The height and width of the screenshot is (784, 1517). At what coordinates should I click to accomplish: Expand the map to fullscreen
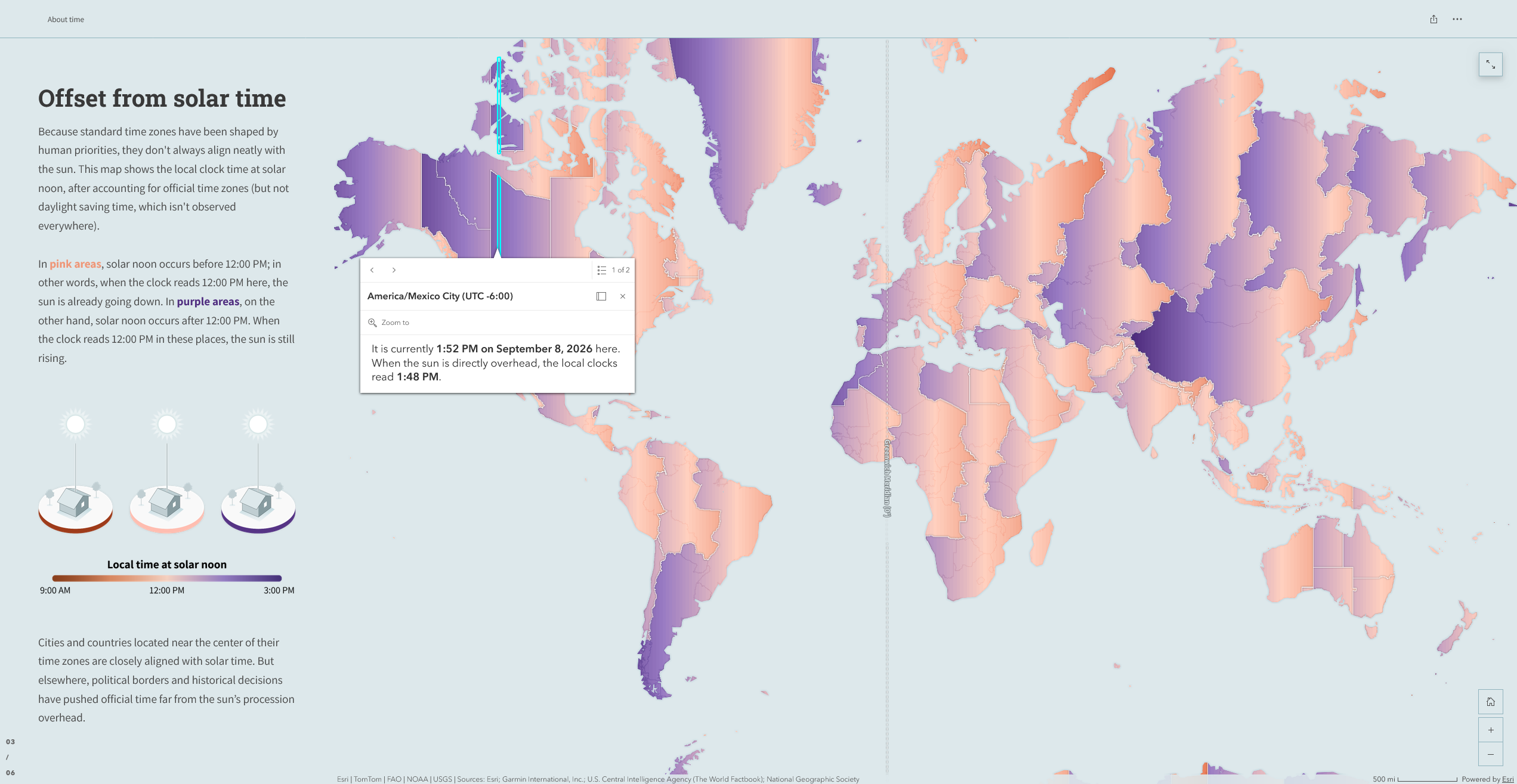pyautogui.click(x=1490, y=64)
